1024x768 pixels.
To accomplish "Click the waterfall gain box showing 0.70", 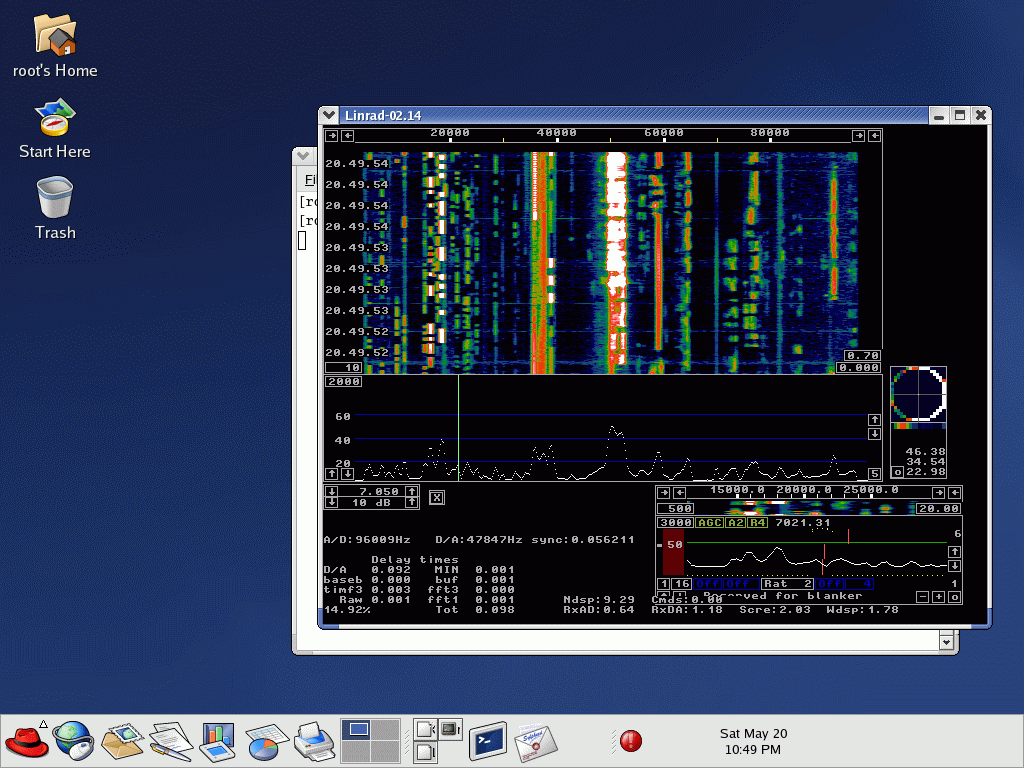I will tap(862, 355).
